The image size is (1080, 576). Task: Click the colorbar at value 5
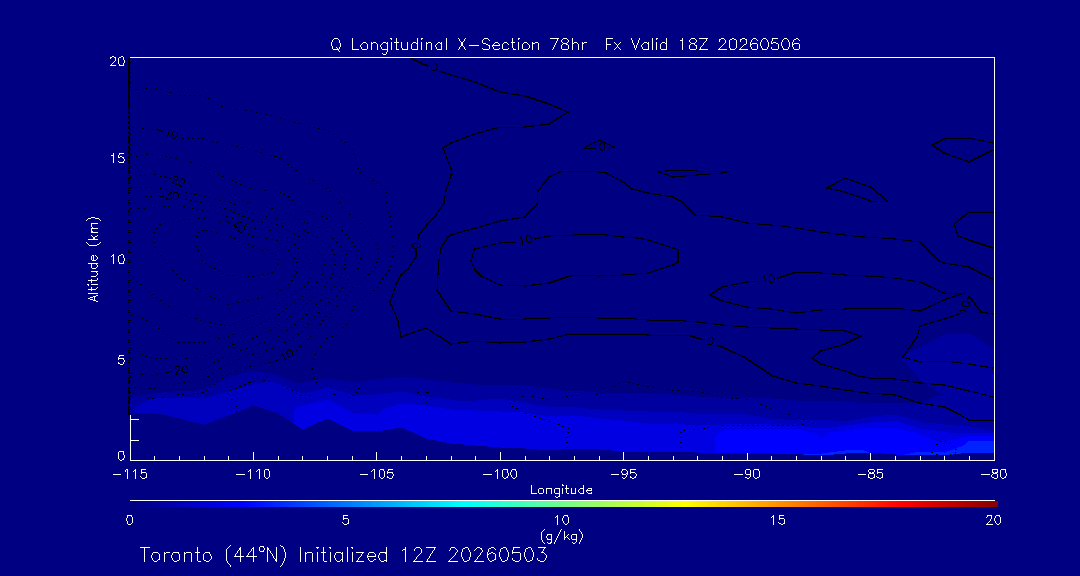coord(346,504)
